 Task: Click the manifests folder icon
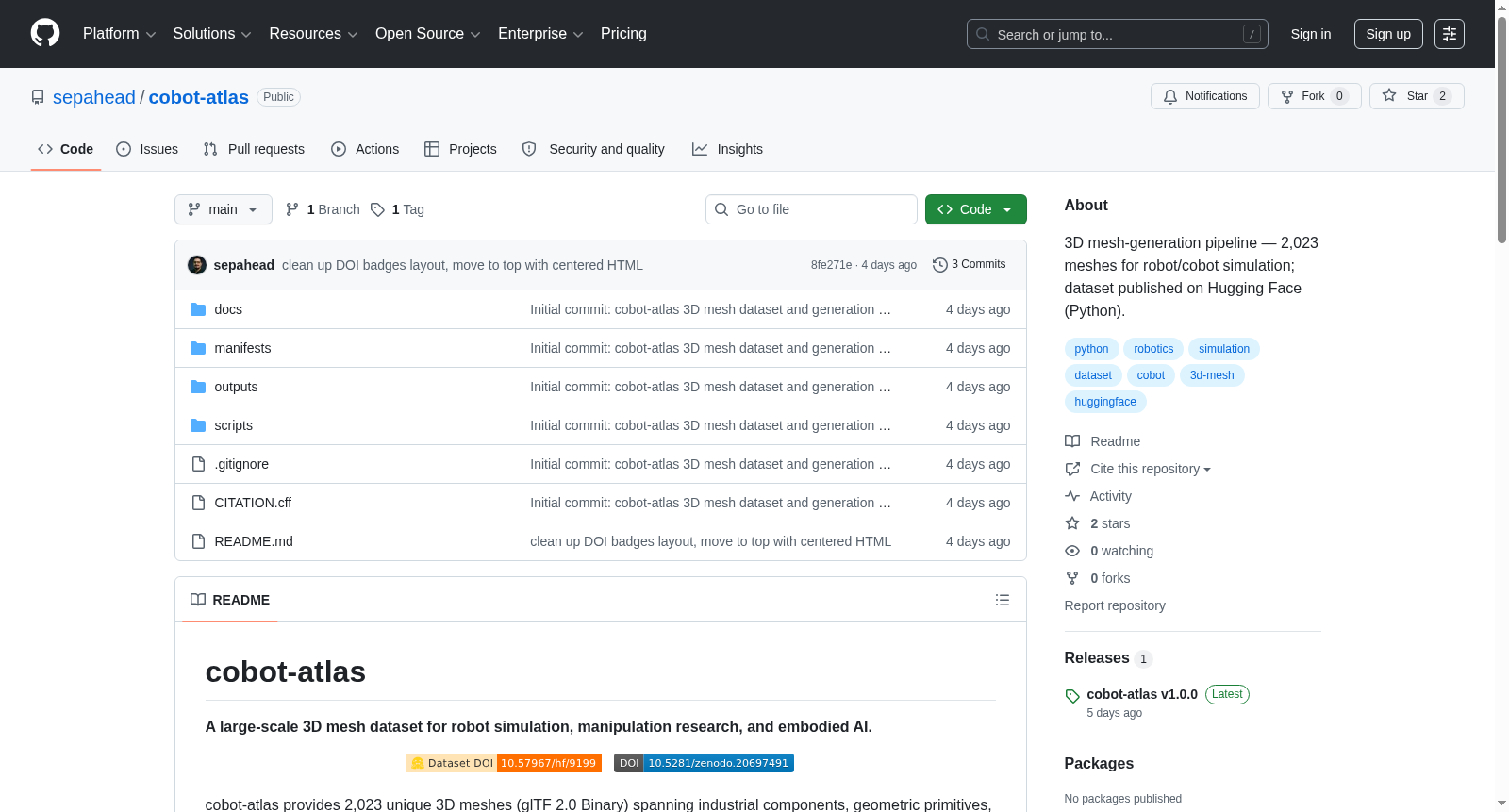(x=198, y=348)
